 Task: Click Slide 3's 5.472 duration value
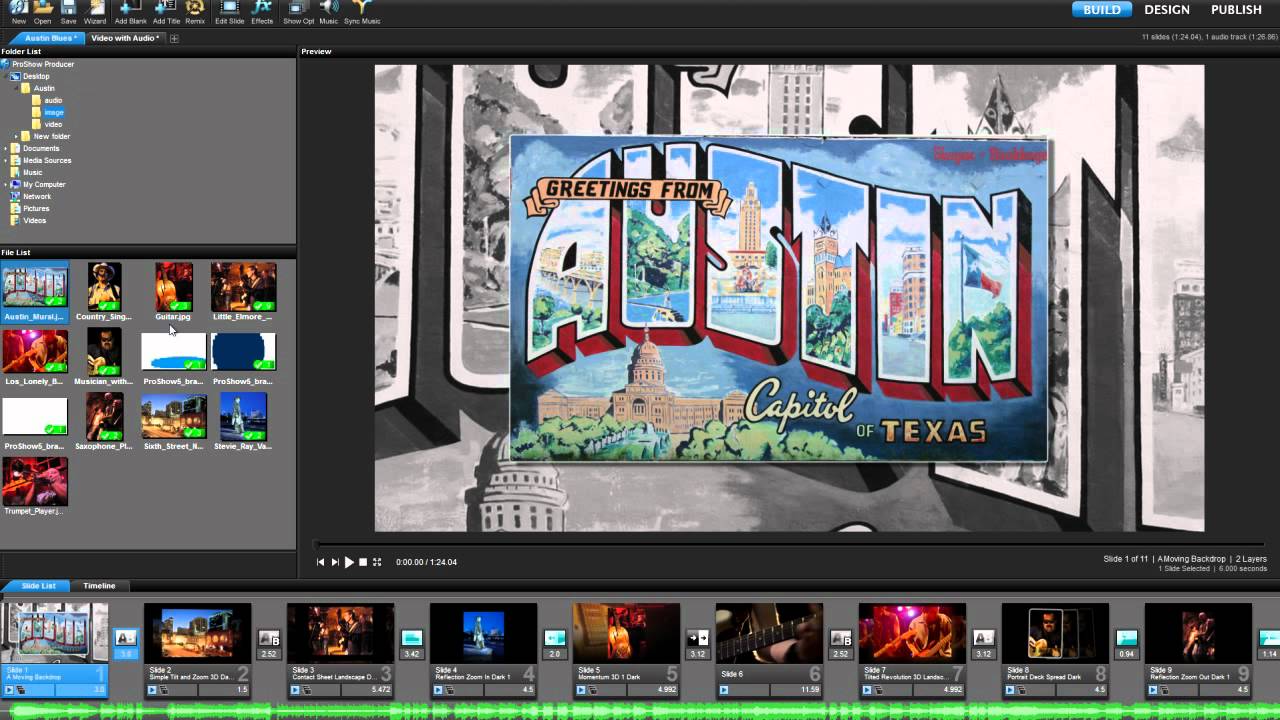click(x=381, y=690)
